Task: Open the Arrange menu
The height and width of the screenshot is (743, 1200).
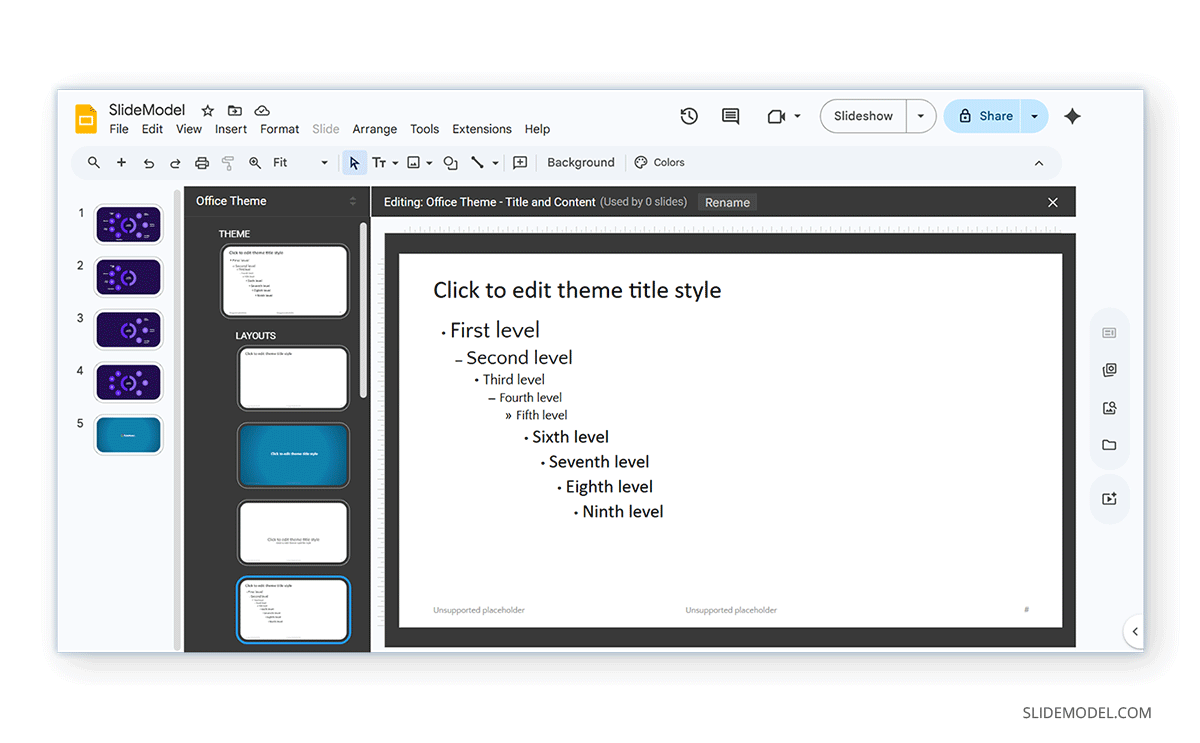Action: point(375,129)
